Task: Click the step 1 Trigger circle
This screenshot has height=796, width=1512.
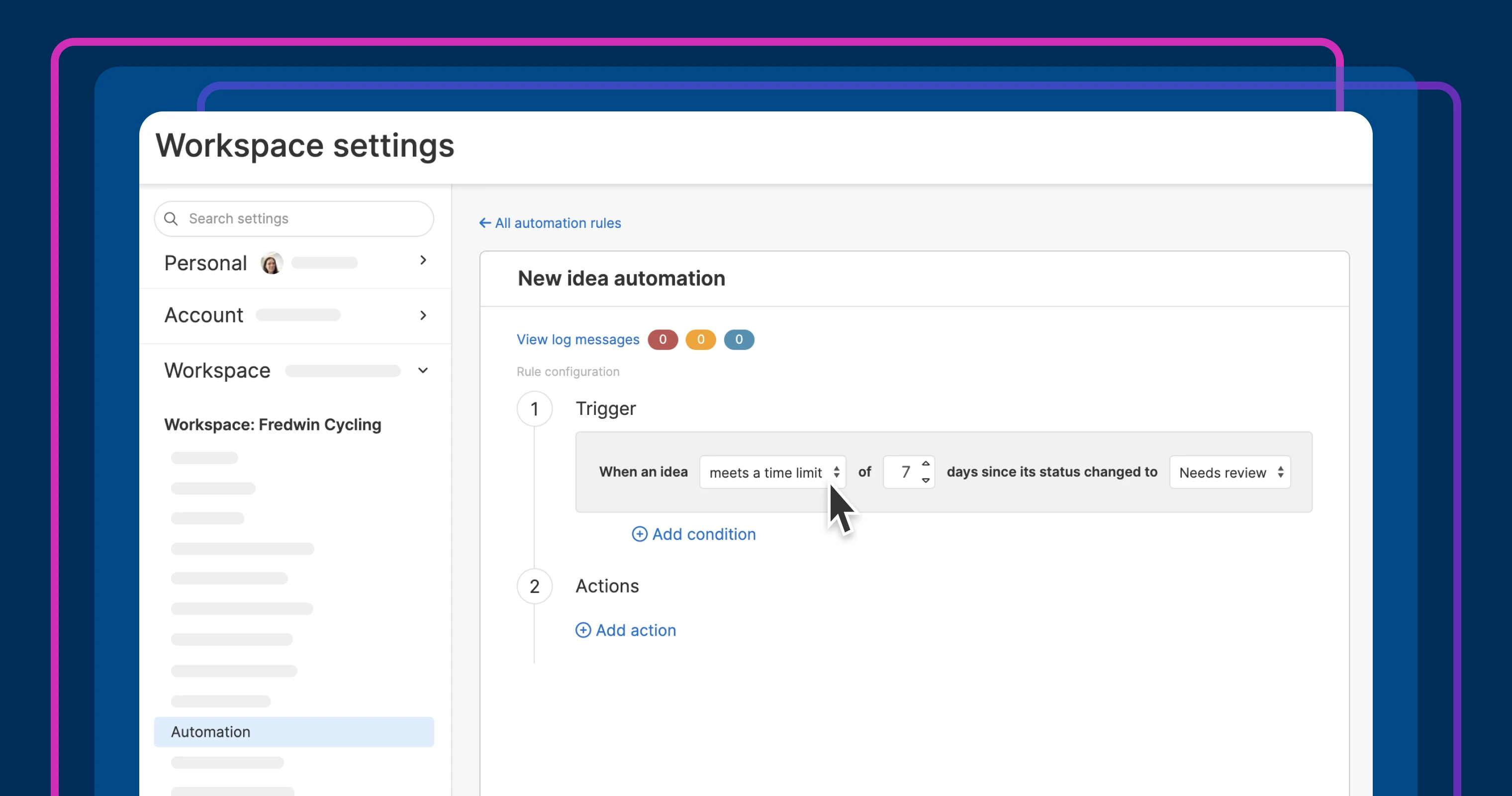Action: pos(534,409)
